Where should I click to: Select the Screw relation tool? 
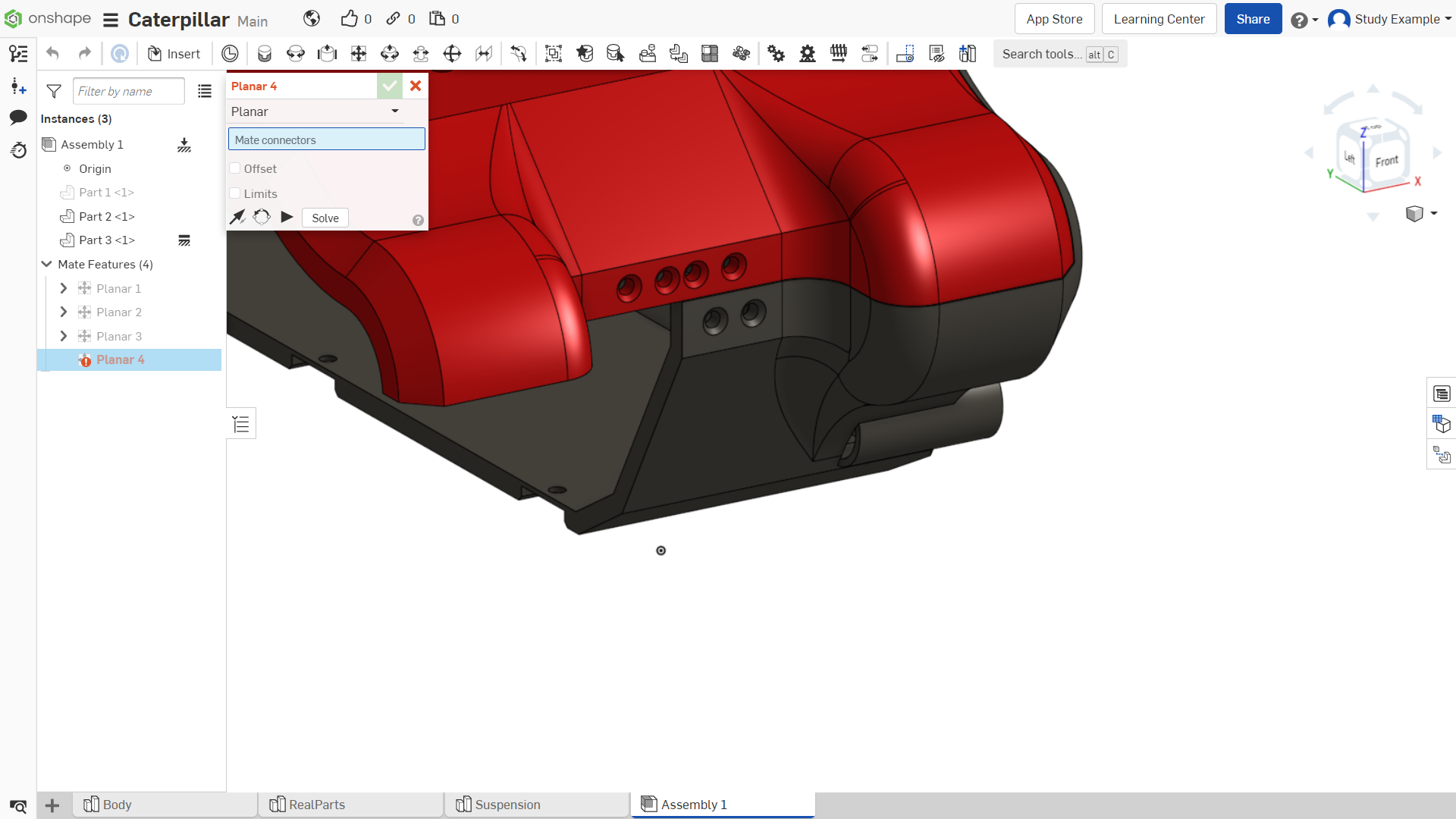(839, 54)
